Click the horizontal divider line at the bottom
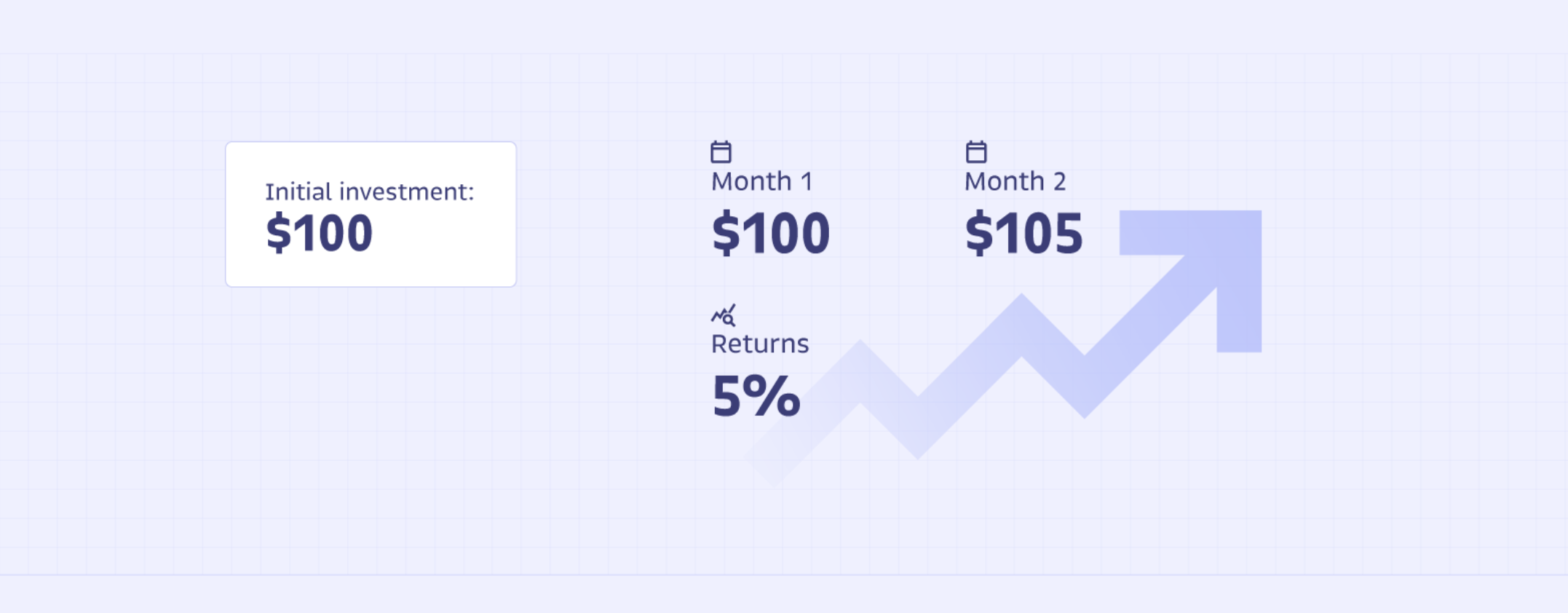Image resolution: width=1568 pixels, height=613 pixels. [784, 575]
